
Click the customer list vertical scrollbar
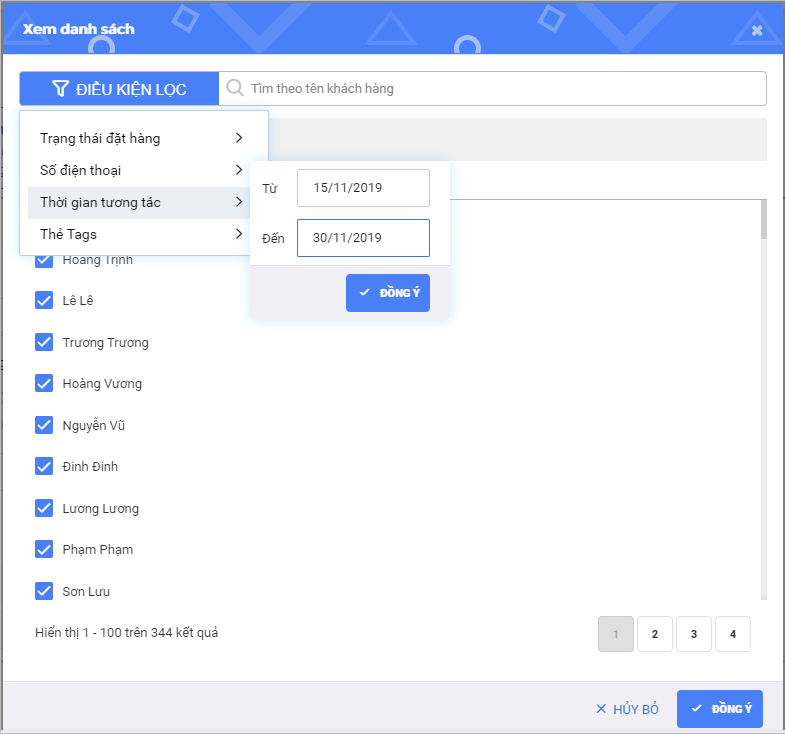coord(763,400)
